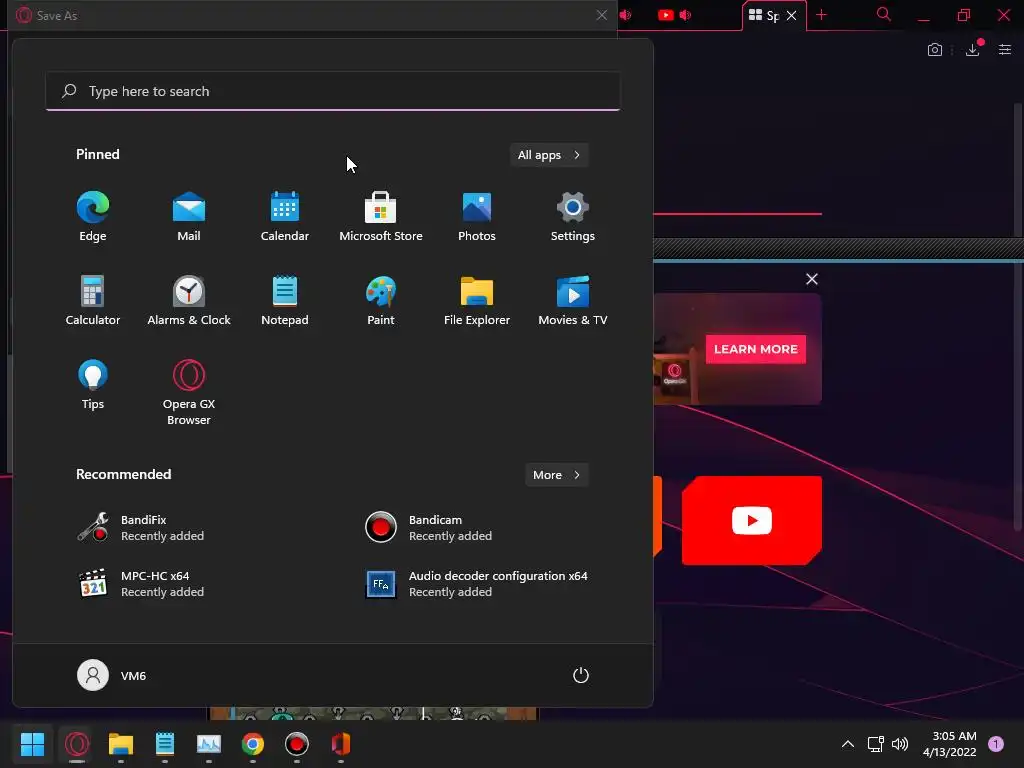Open the notification count badge

tap(996, 744)
